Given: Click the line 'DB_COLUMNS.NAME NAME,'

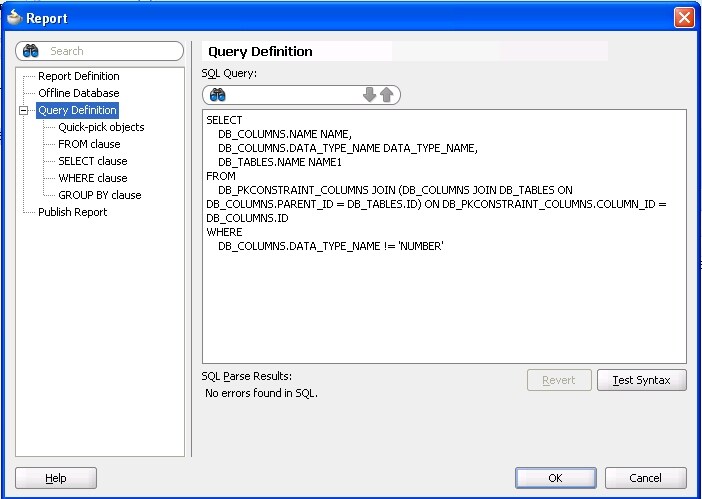Looking at the screenshot, I should 285,134.
